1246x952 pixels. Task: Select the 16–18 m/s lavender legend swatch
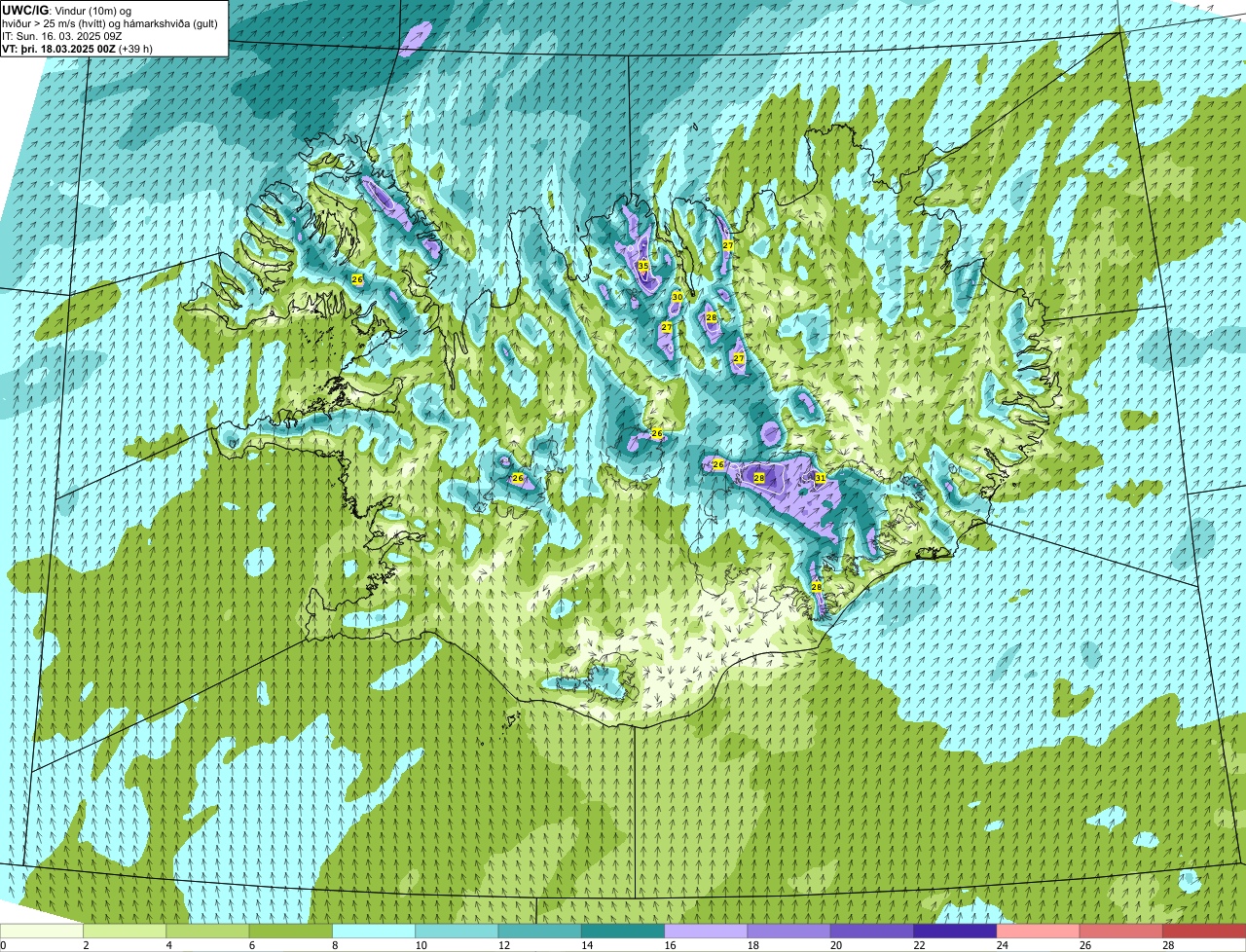[706, 932]
